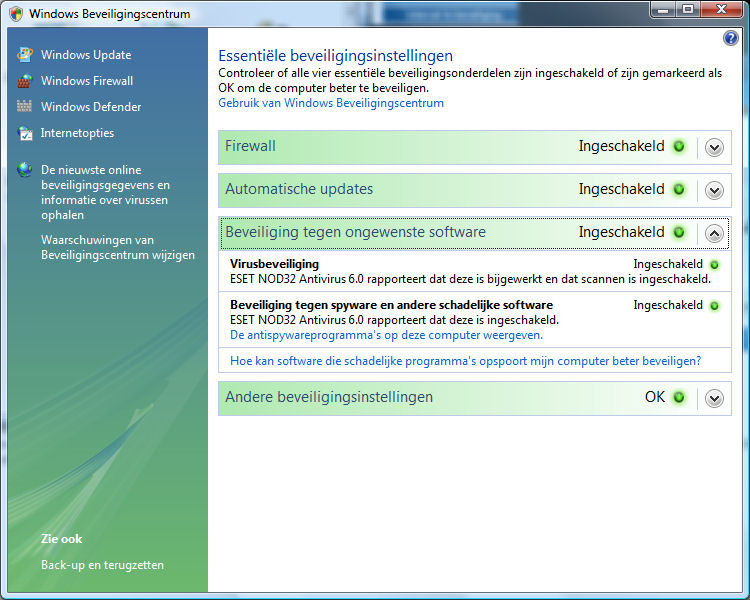Click the bold Virusbeveiliging heading
This screenshot has height=600, width=750.
[x=275, y=264]
